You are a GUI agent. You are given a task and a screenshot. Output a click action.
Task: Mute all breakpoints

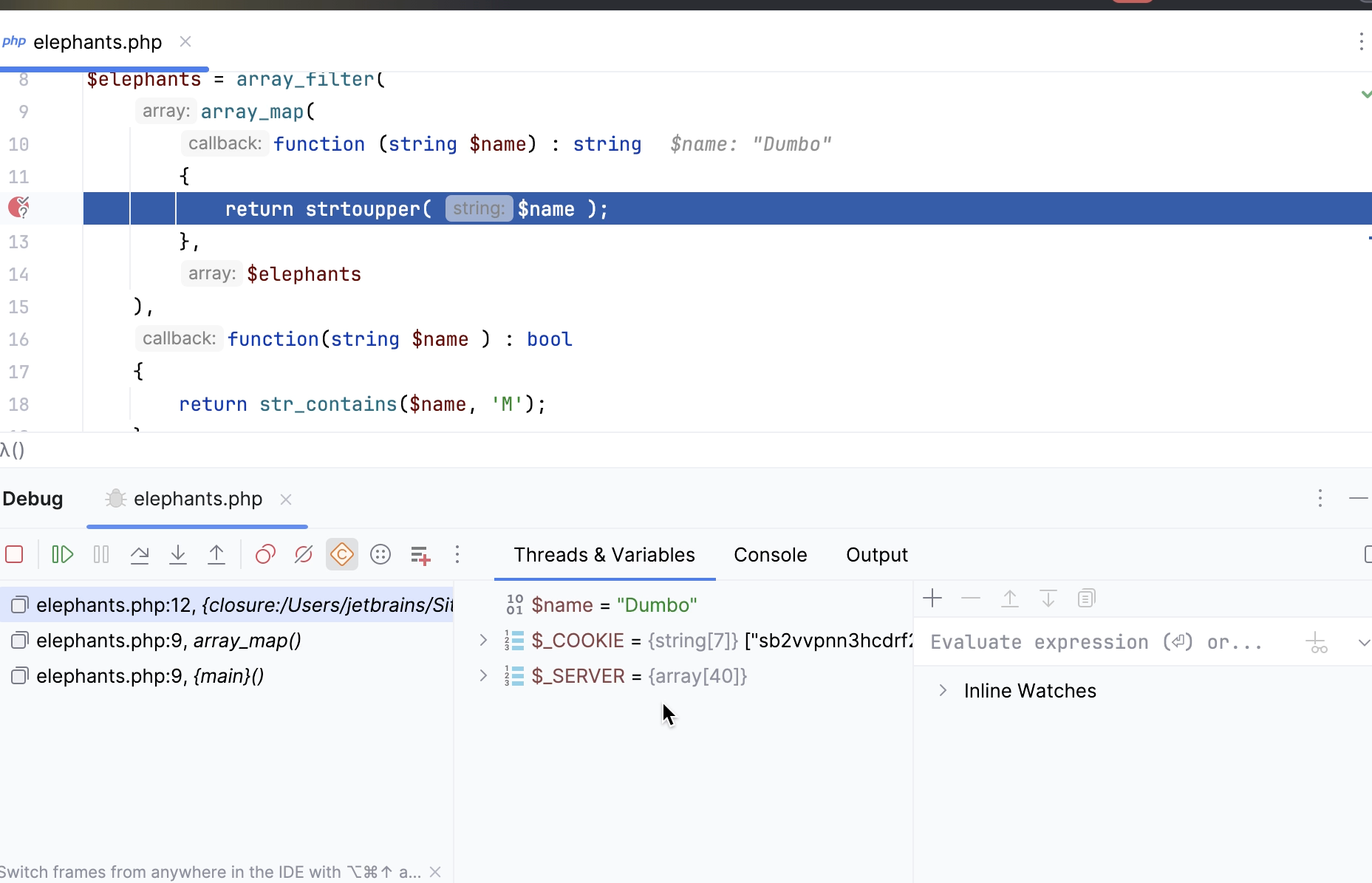[x=304, y=554]
